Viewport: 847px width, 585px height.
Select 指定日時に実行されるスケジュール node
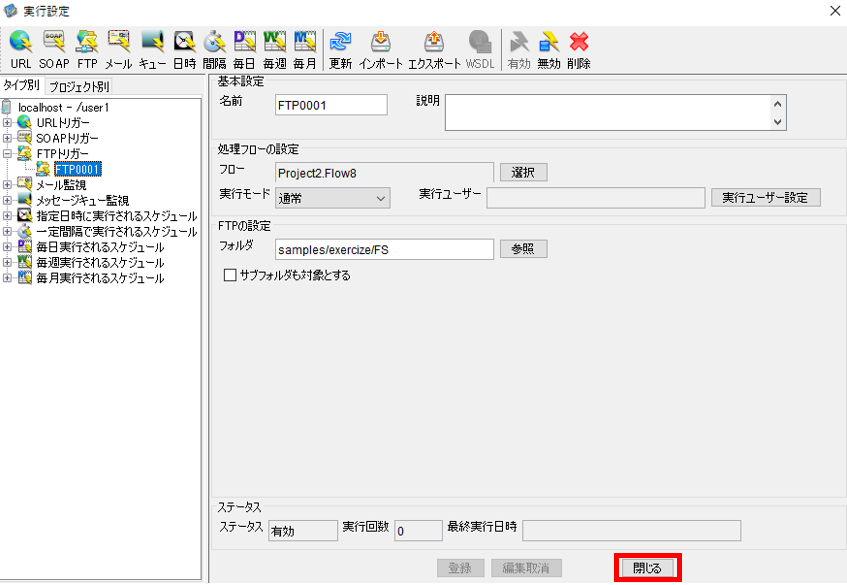pyautogui.click(x=117, y=216)
